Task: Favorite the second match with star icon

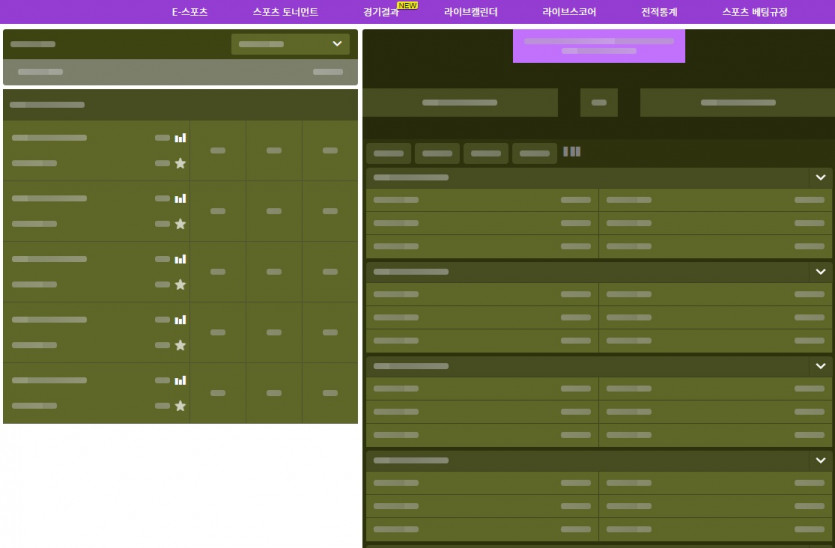Action: pyautogui.click(x=181, y=224)
